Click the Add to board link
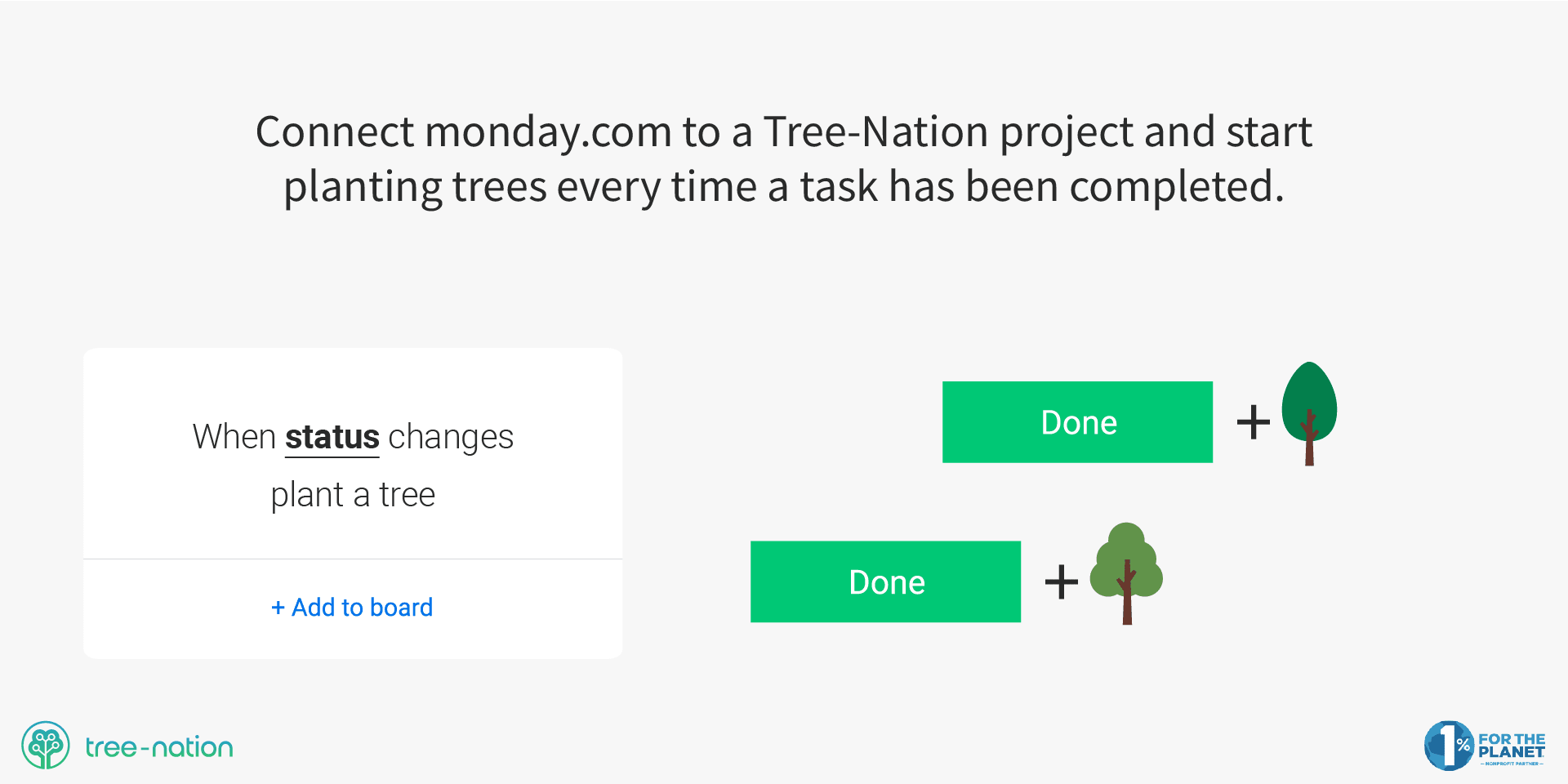The height and width of the screenshot is (784, 1568). click(352, 608)
